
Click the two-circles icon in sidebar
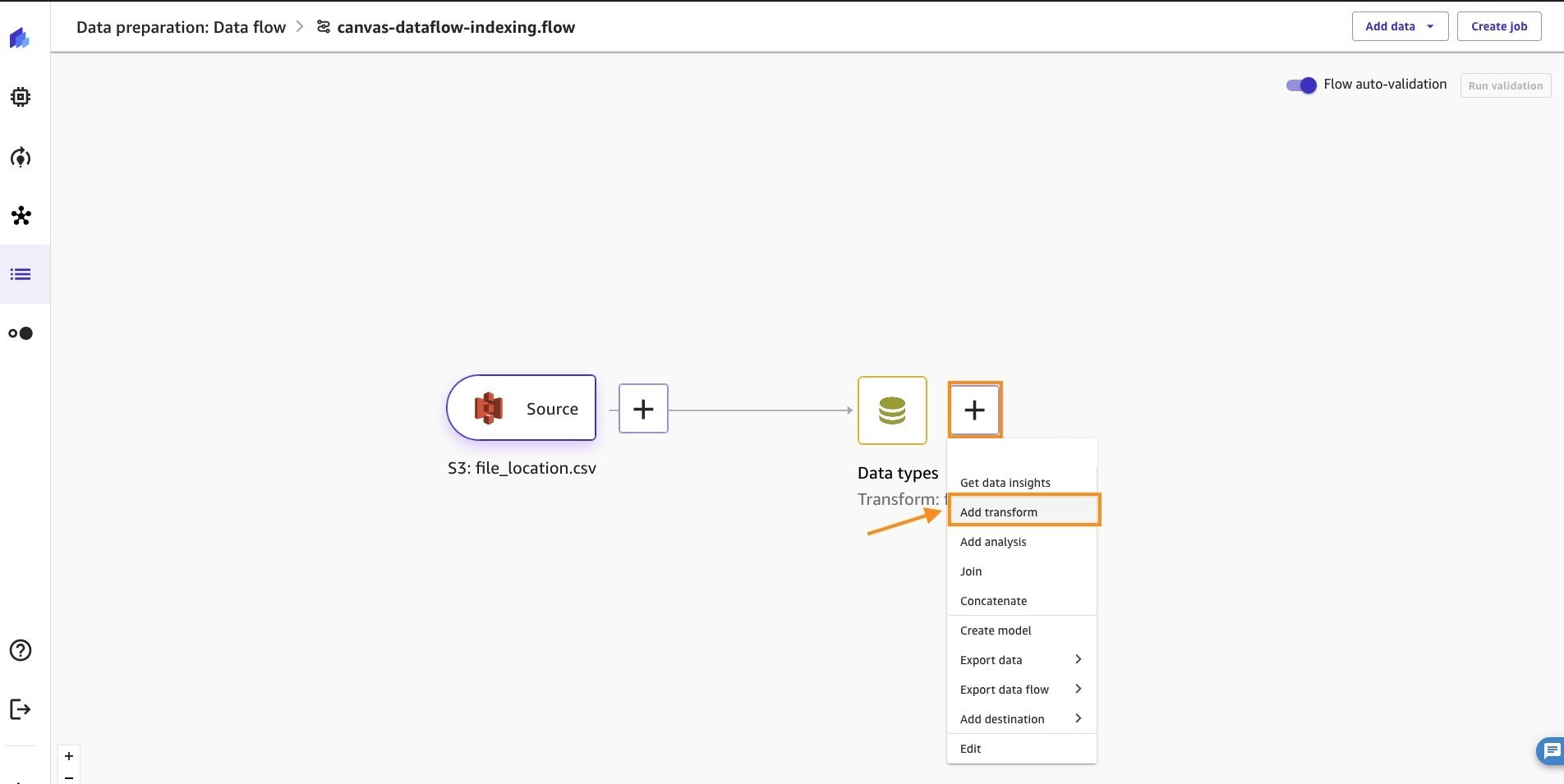click(21, 333)
